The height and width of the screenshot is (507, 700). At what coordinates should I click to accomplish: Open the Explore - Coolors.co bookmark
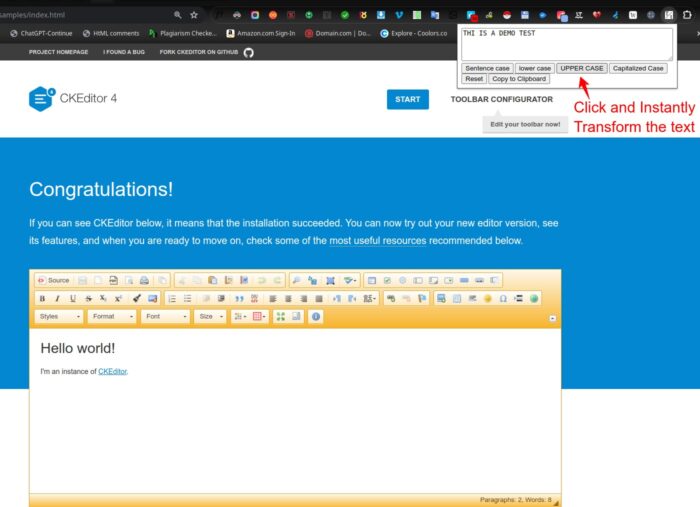pyautogui.click(x=413, y=33)
